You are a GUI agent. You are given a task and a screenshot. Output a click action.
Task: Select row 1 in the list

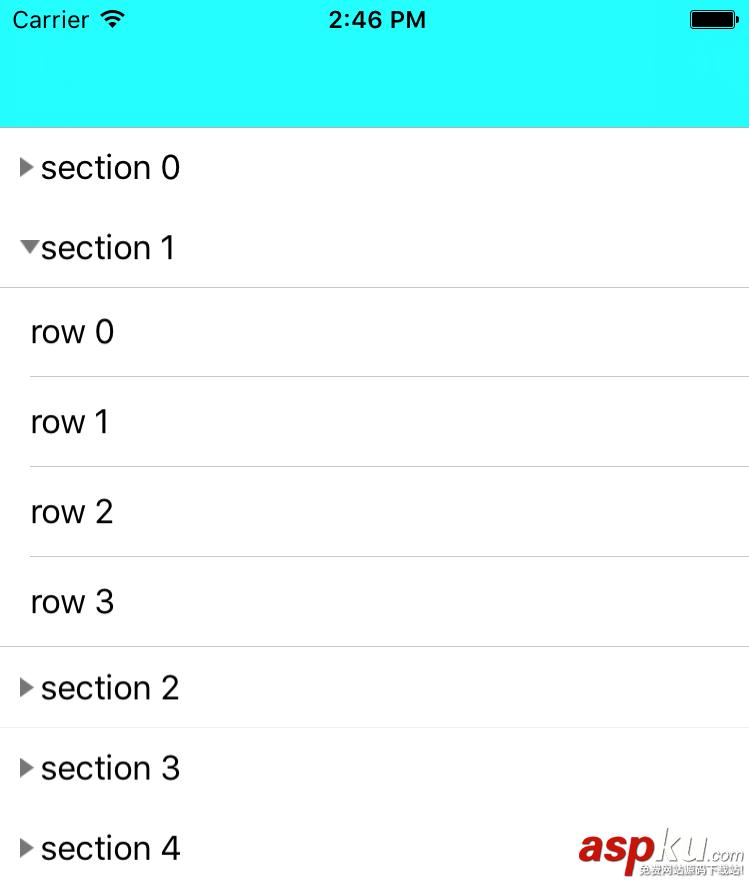tap(374, 422)
